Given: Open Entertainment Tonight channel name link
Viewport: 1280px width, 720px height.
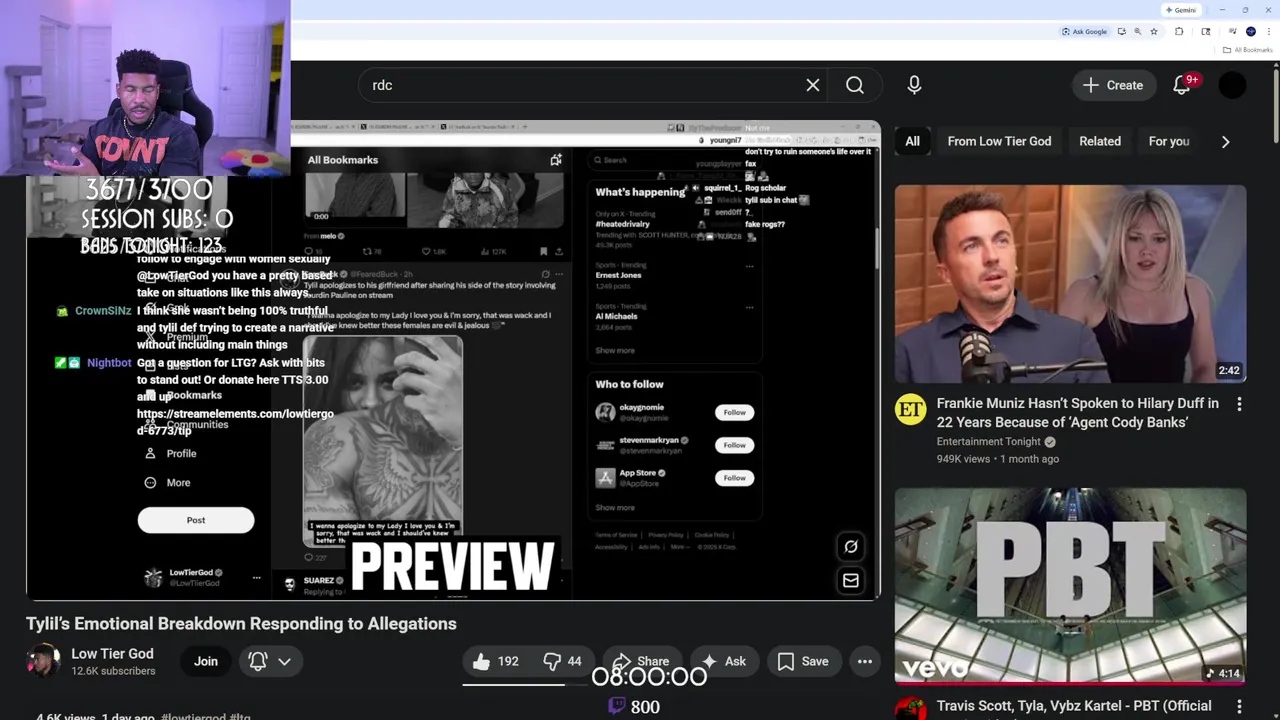Looking at the screenshot, I should point(987,441).
